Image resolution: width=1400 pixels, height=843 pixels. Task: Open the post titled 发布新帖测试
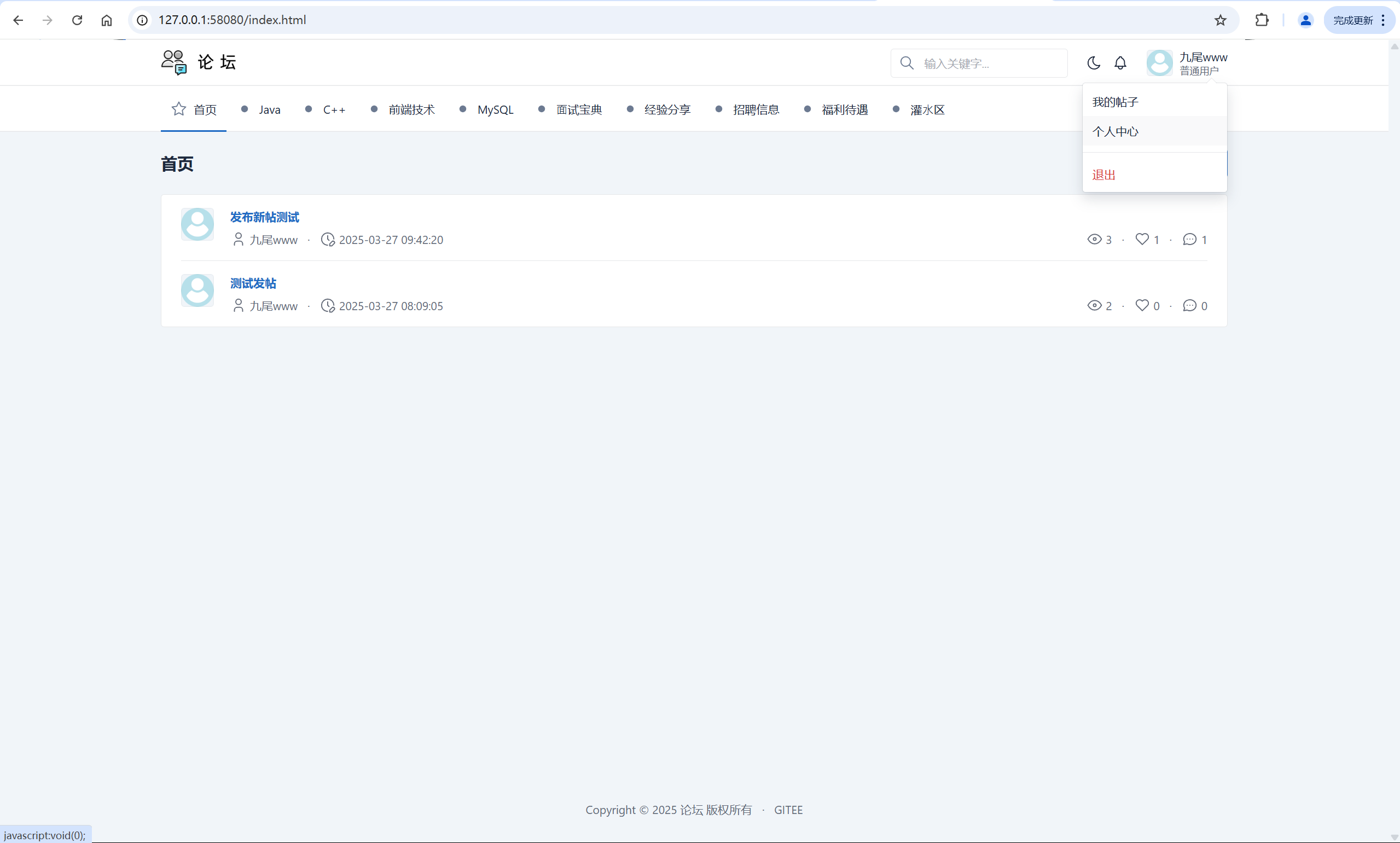point(265,217)
